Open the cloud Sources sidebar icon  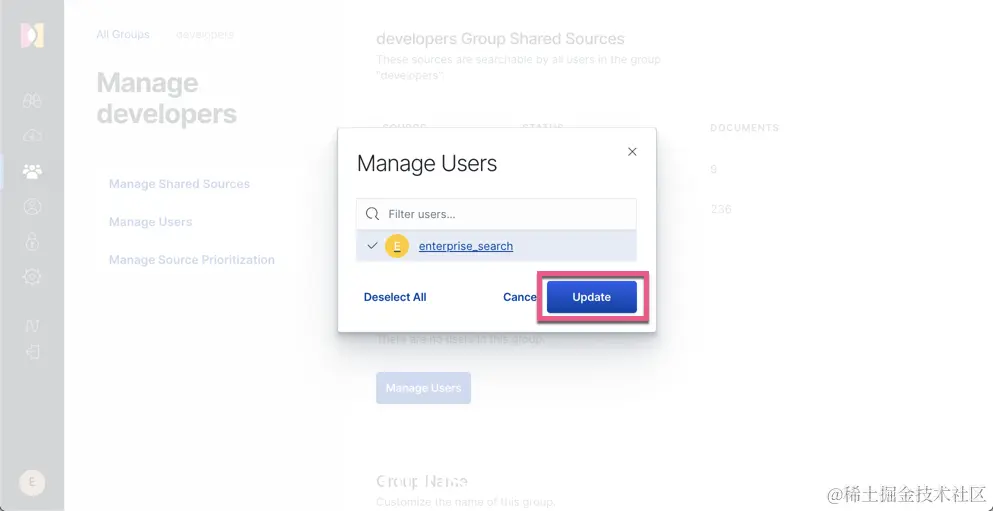coord(32,136)
